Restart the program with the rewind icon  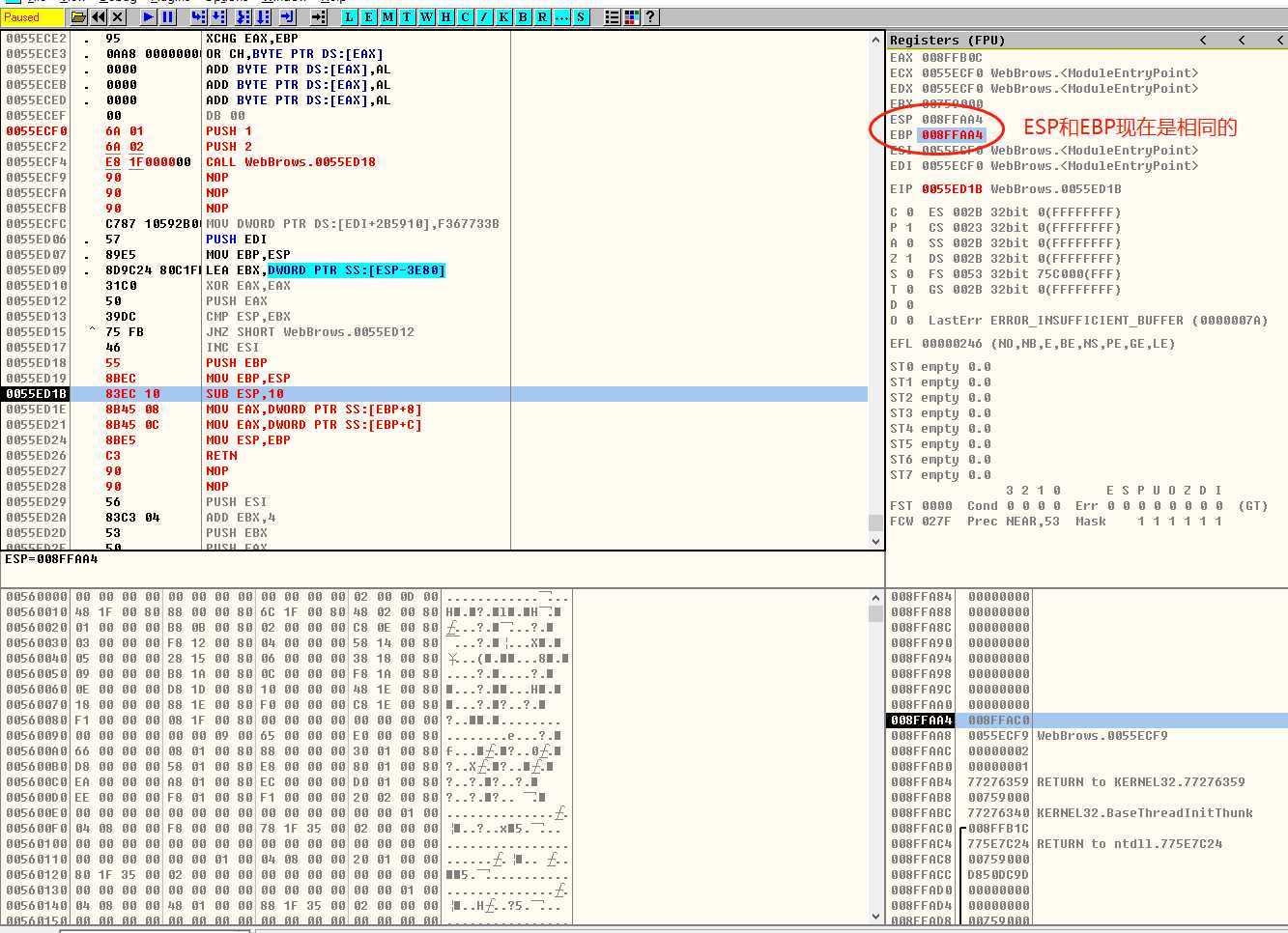click(x=99, y=17)
